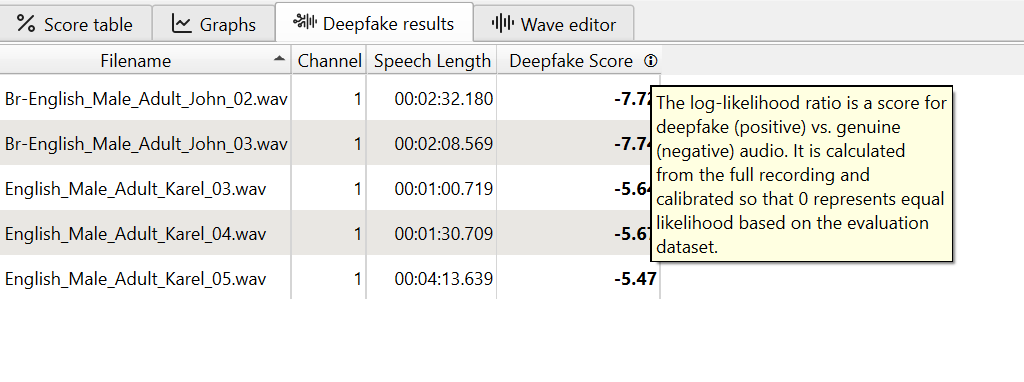Viewport: 1024px width, 382px height.
Task: Click speech length 00:01:00.719
Action: coord(443,189)
